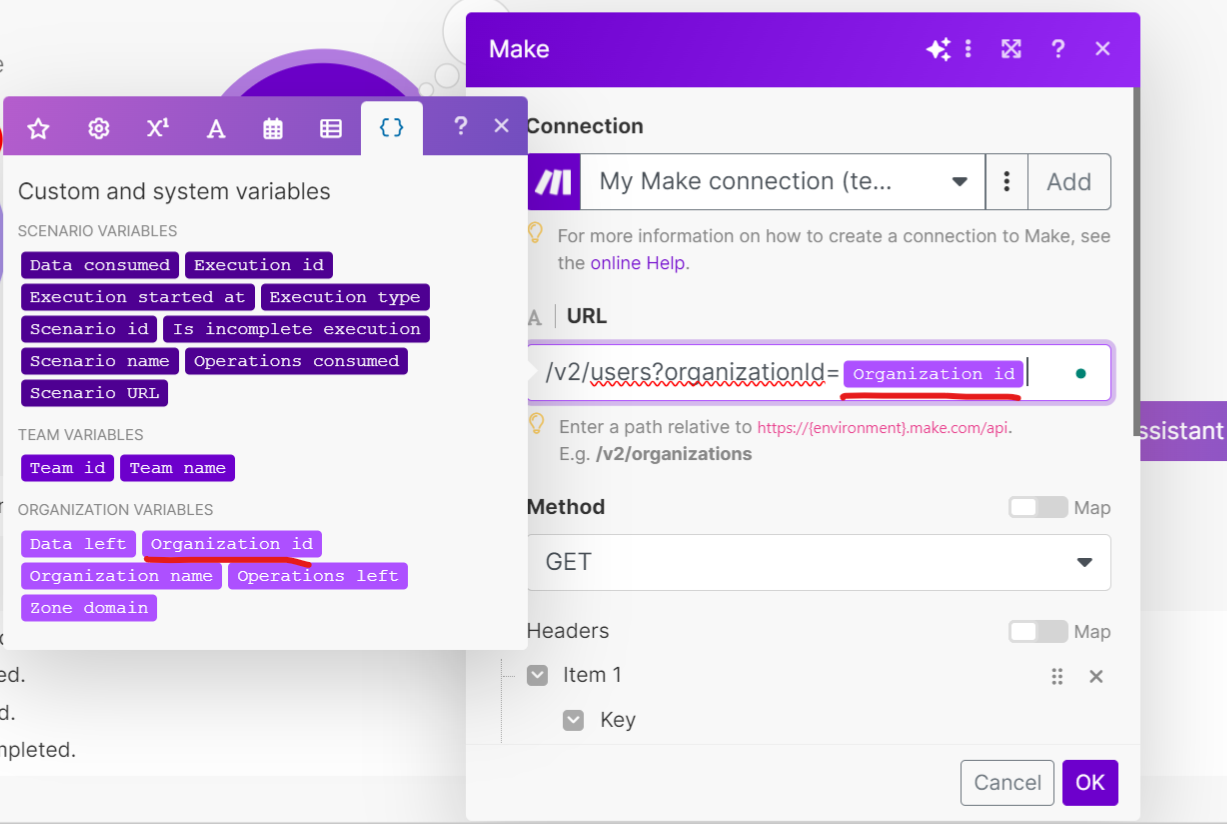Screen dimensions: 1227x824
Task: Click the green dot in URL field
Action: [1080, 374]
